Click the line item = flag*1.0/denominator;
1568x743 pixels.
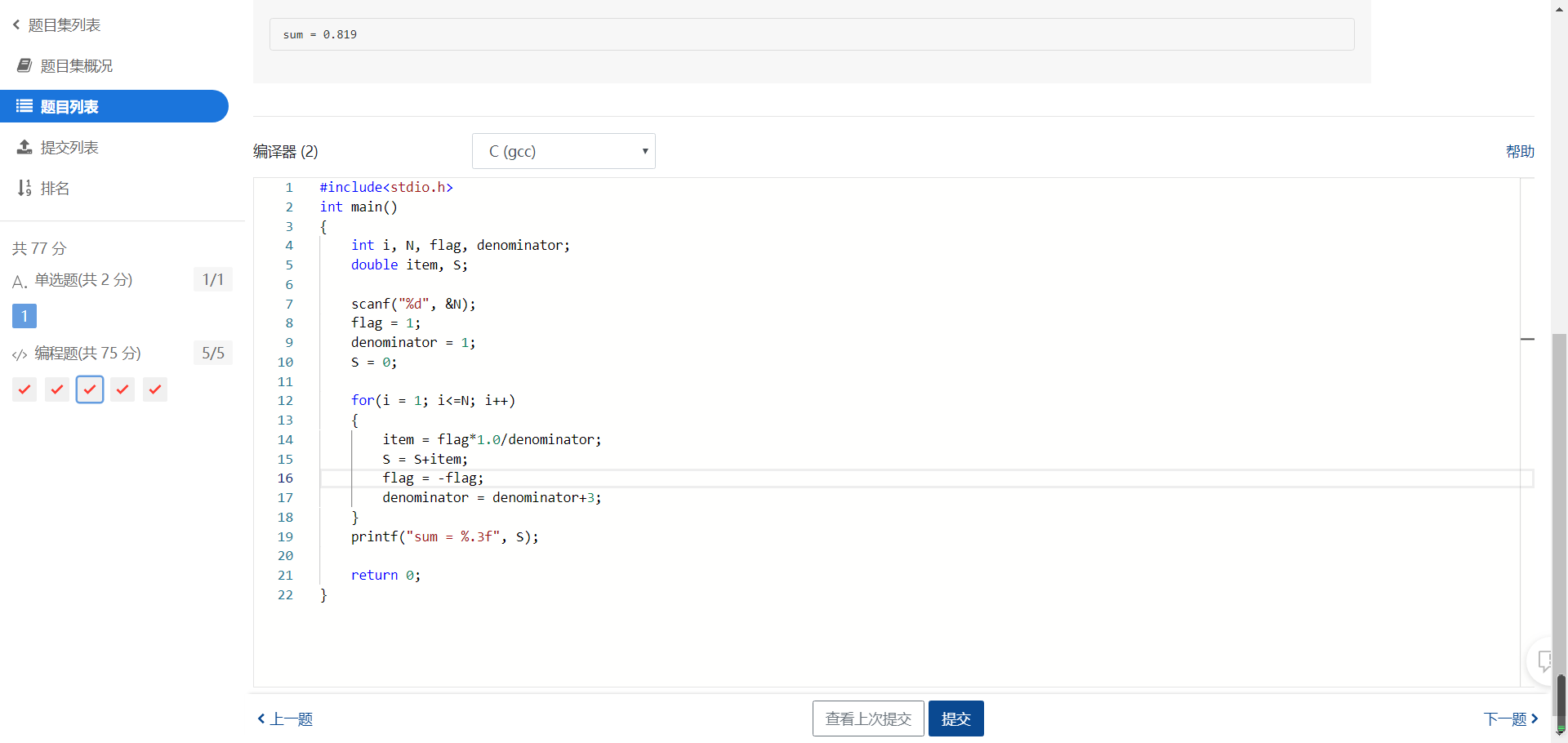(492, 439)
